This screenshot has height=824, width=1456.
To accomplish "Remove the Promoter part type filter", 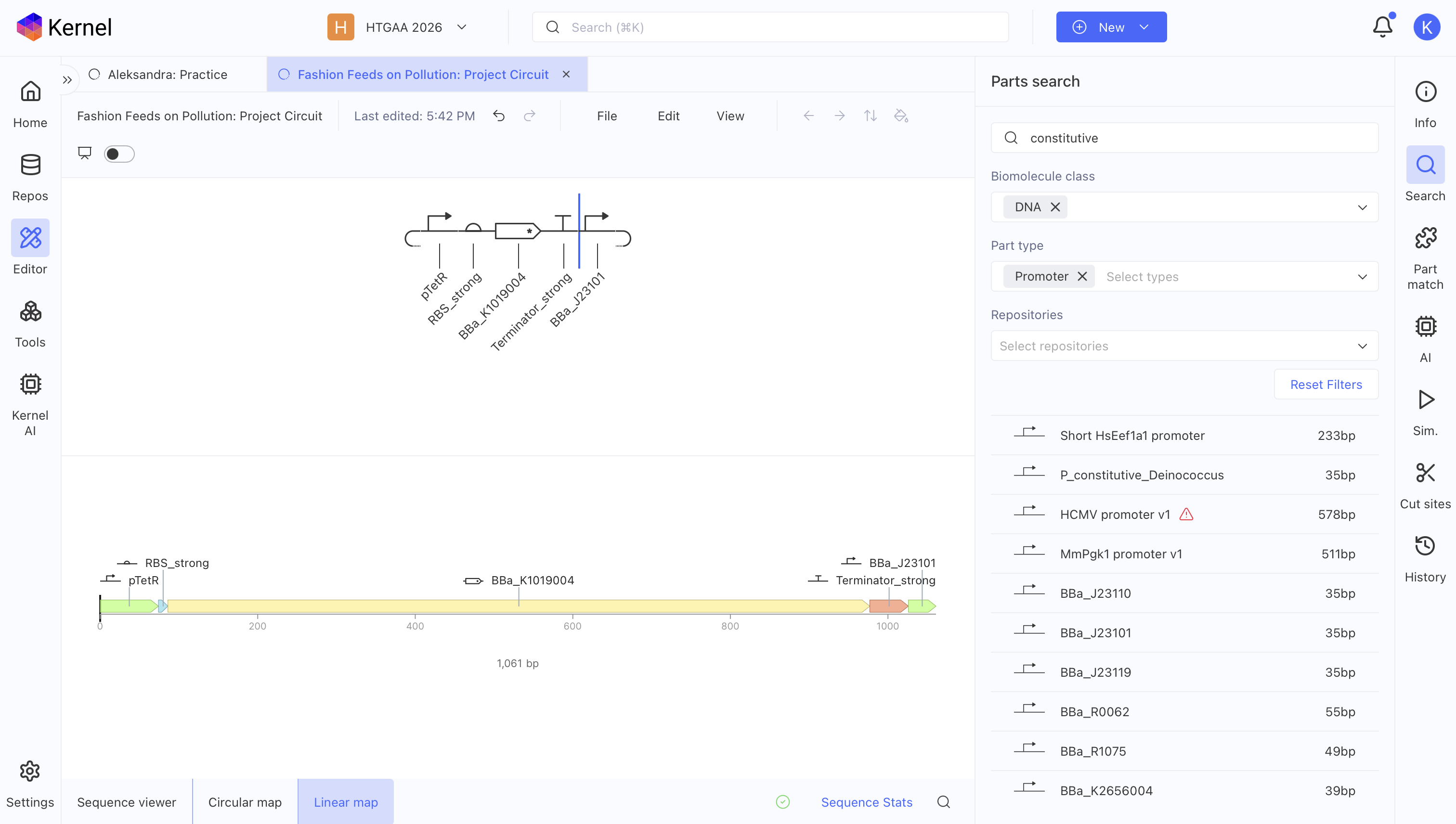I will point(1082,276).
